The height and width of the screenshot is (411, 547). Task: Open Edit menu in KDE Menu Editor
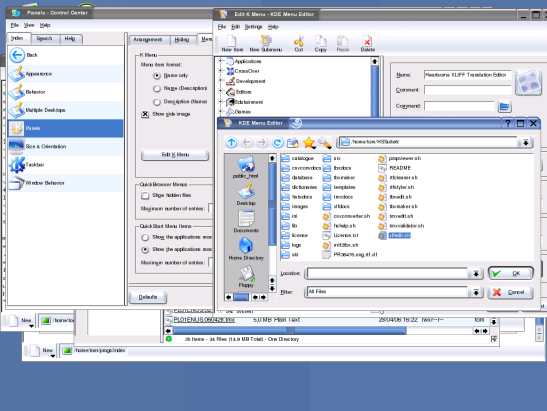[x=235, y=27]
